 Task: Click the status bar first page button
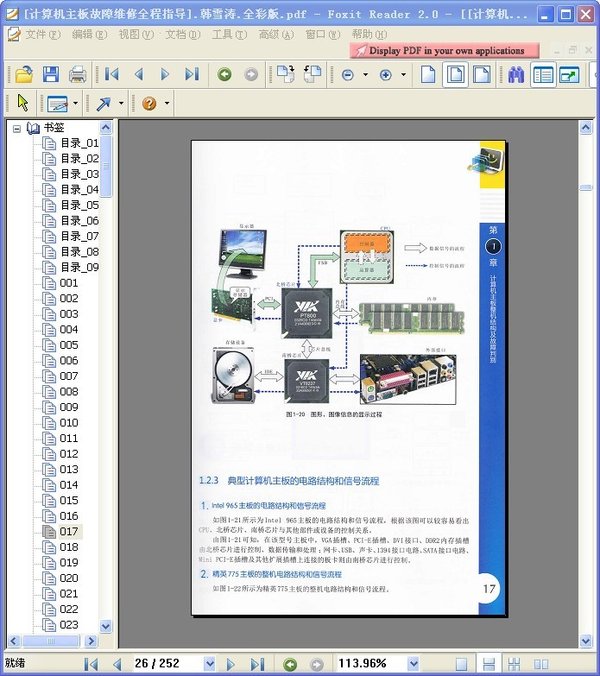coord(91,664)
